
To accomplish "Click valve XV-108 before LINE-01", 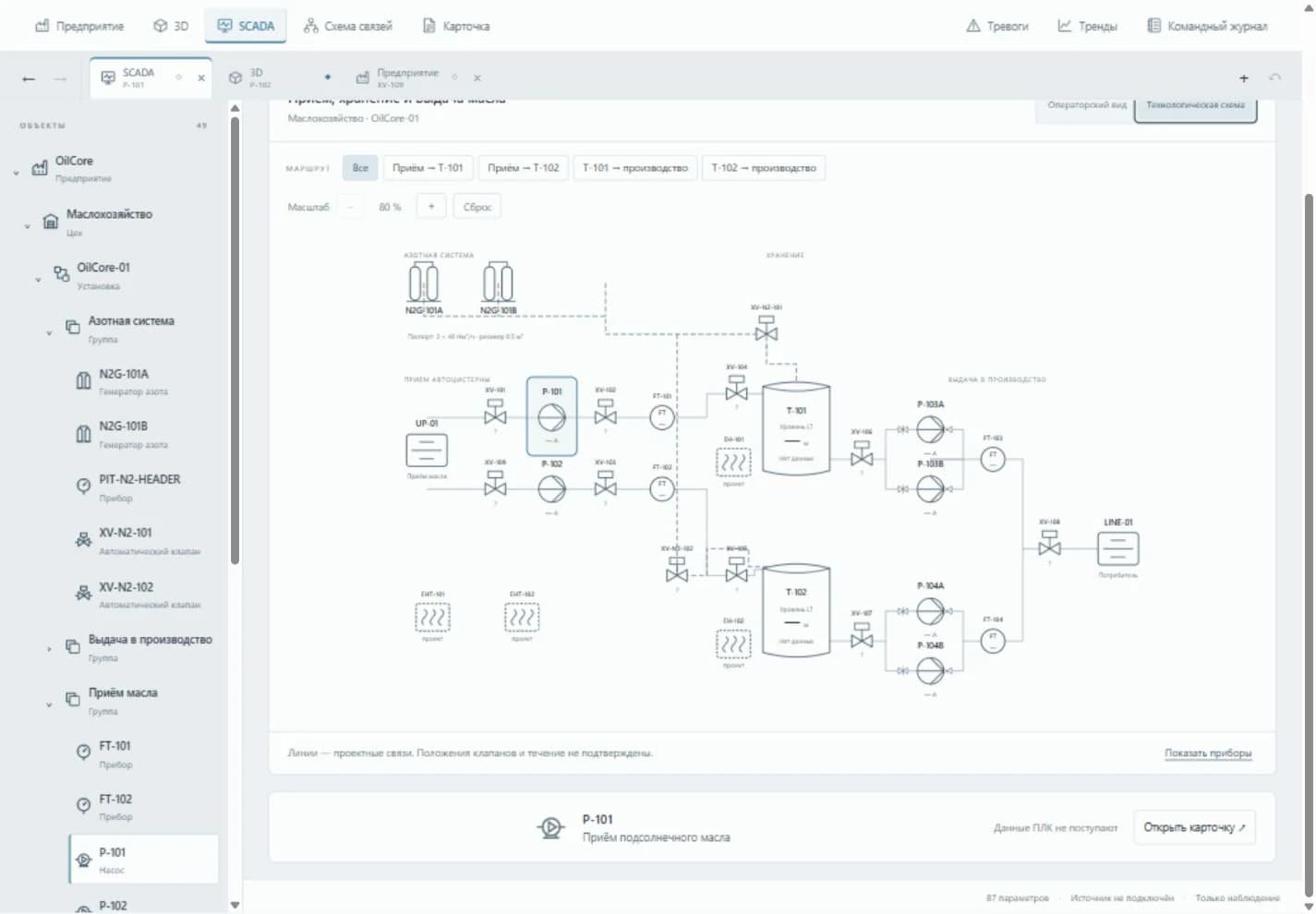I will [1049, 543].
